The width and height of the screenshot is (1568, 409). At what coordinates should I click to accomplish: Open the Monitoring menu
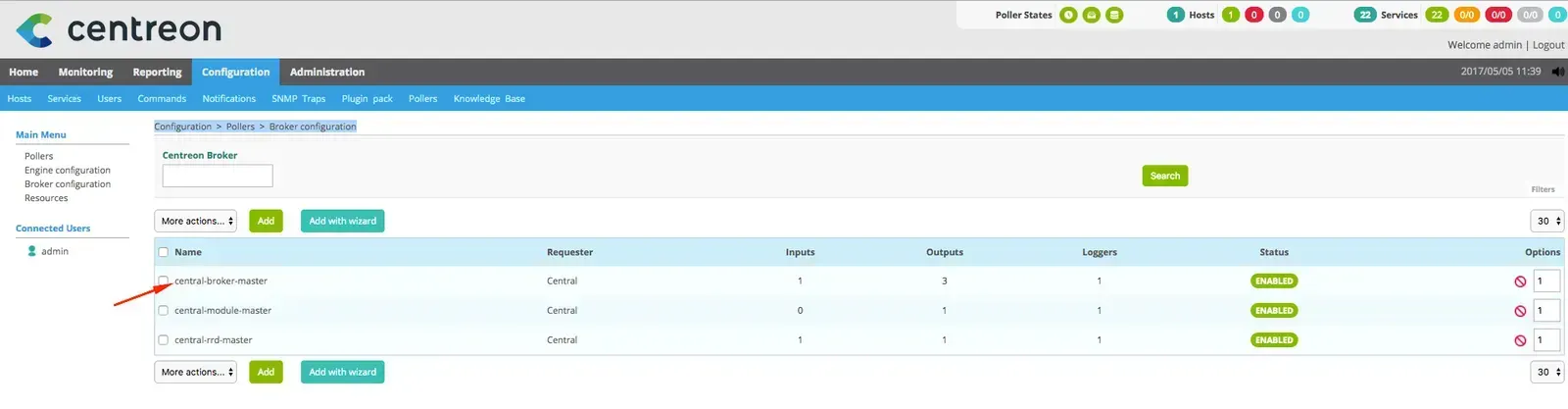click(x=85, y=72)
